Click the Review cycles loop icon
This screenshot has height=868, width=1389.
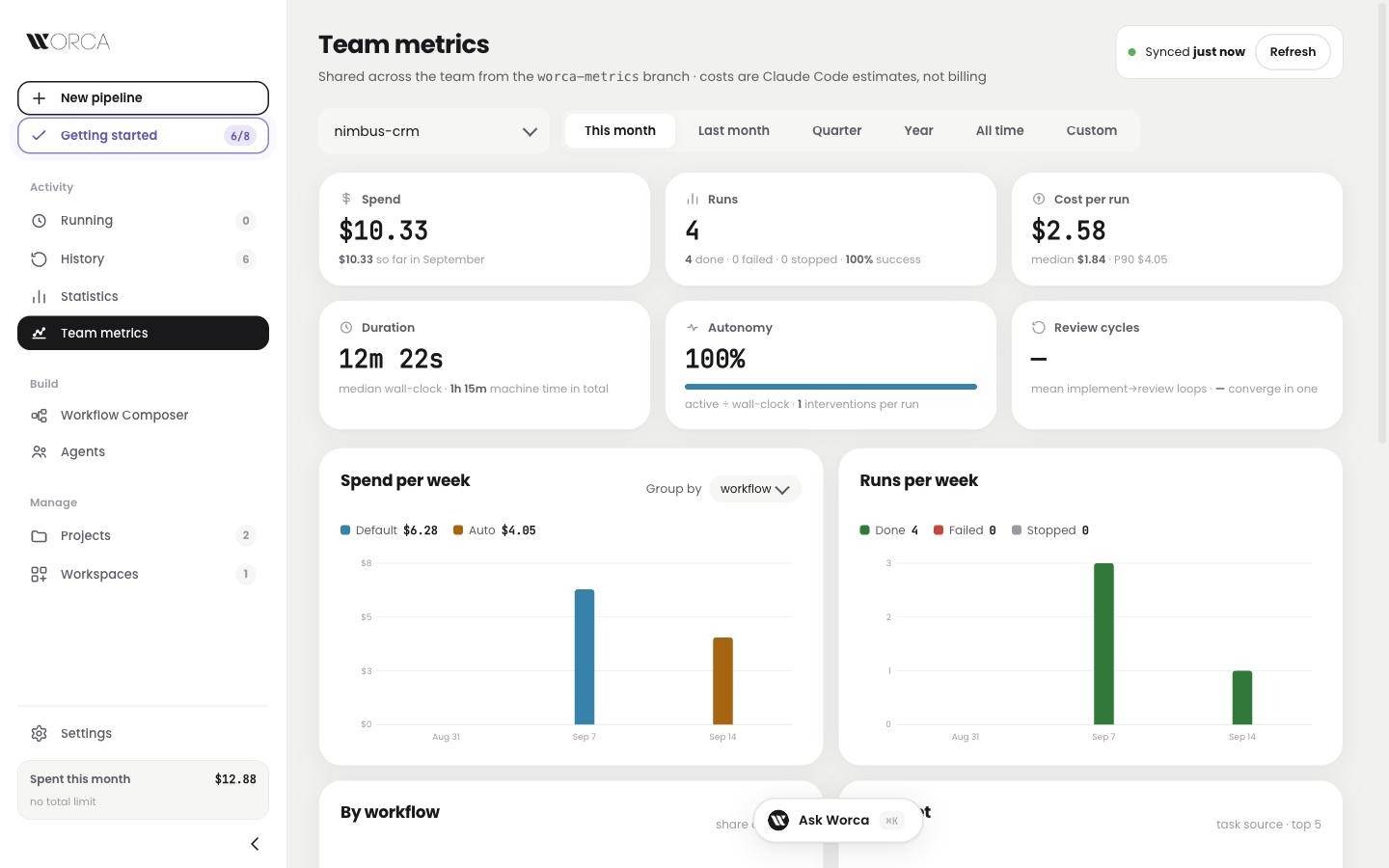pyautogui.click(x=1039, y=328)
